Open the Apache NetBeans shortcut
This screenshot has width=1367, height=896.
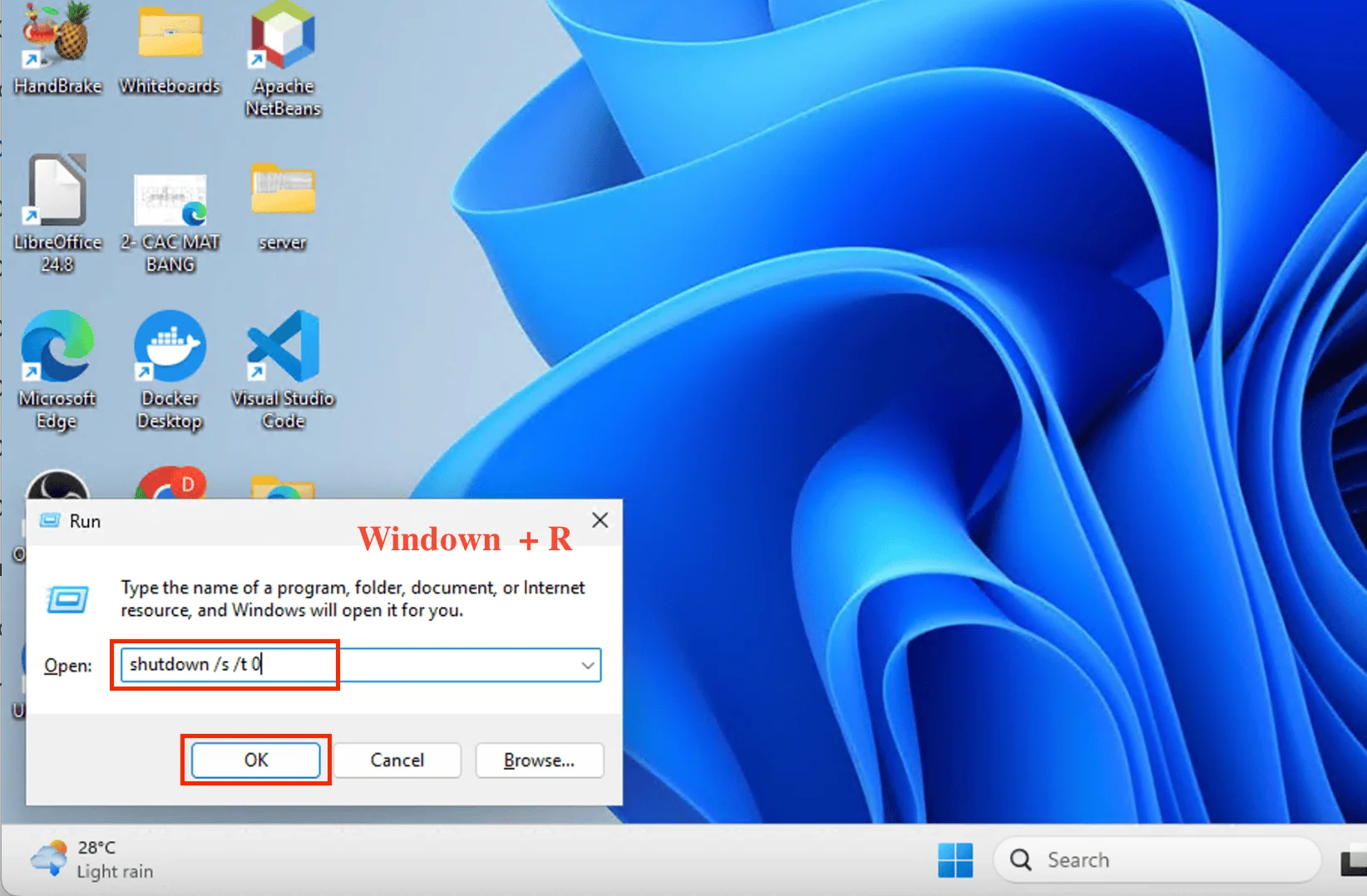[x=283, y=42]
